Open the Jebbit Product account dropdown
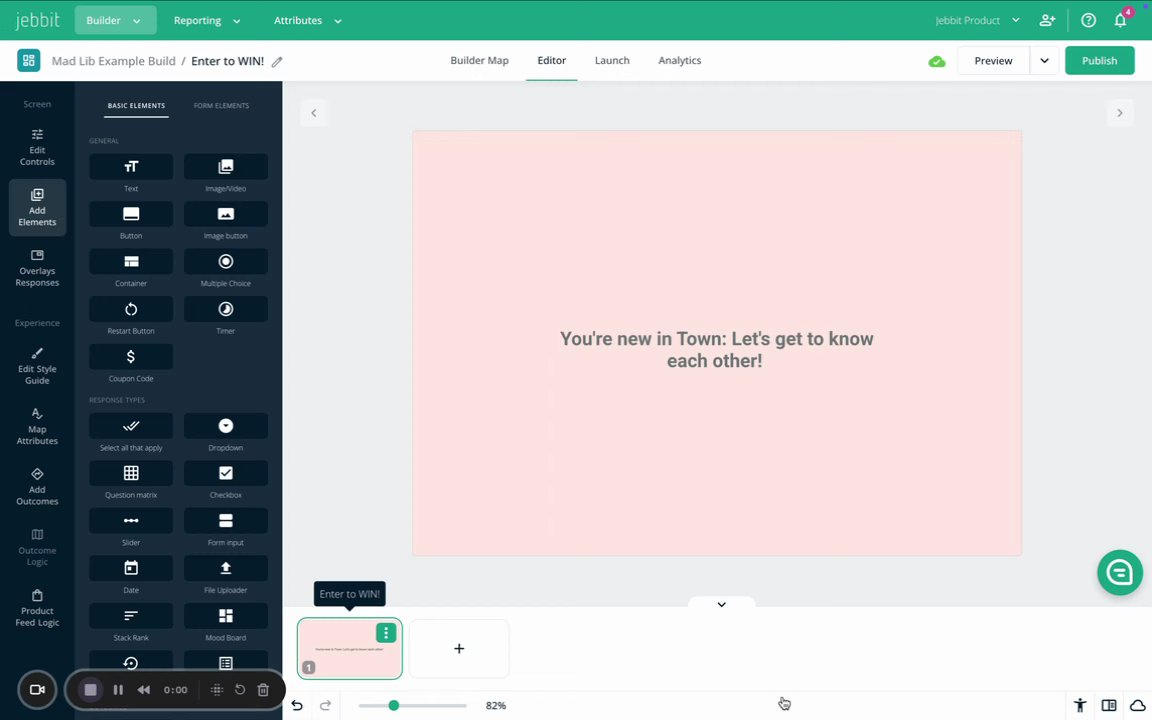 coord(977,21)
